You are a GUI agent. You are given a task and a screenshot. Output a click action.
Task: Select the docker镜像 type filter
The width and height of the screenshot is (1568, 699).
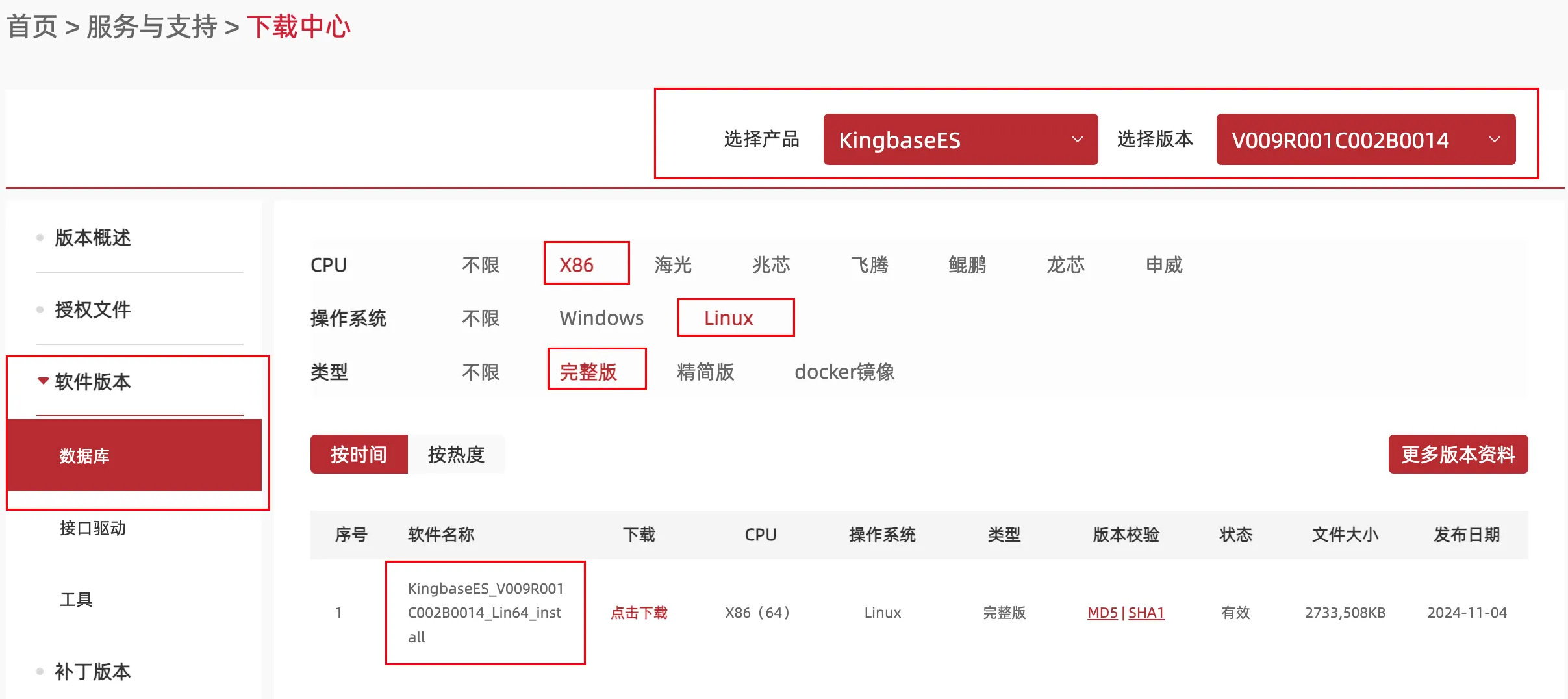[x=844, y=372]
